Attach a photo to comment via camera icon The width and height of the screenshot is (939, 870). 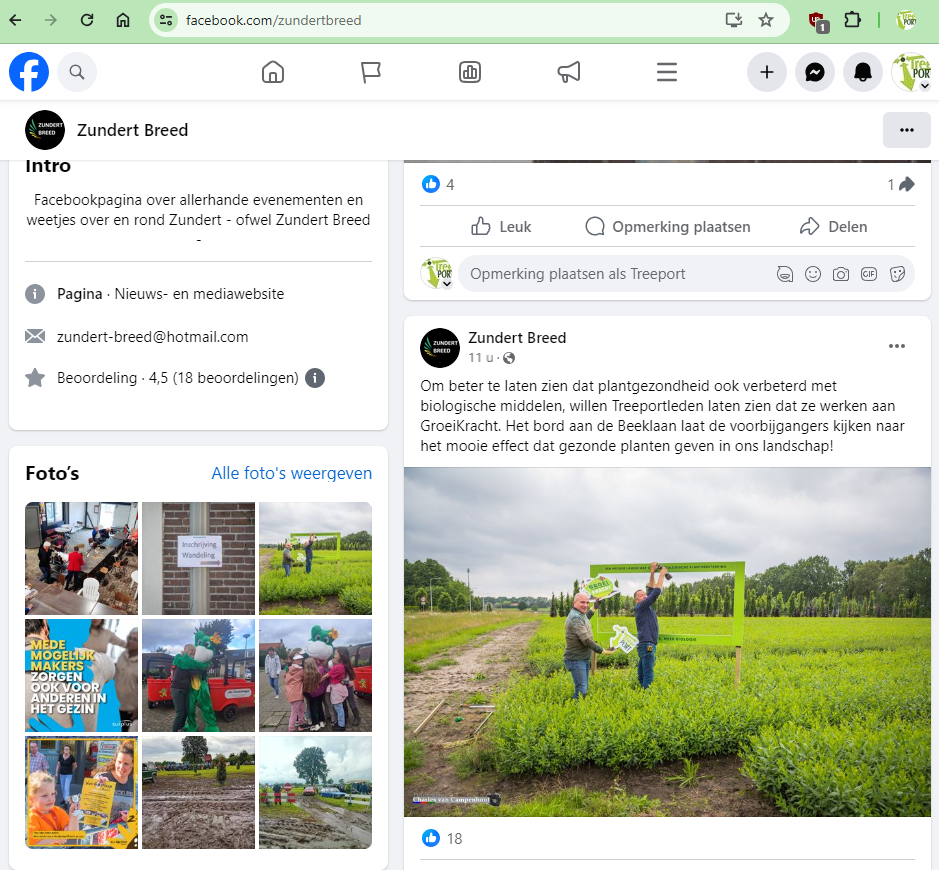pos(841,274)
